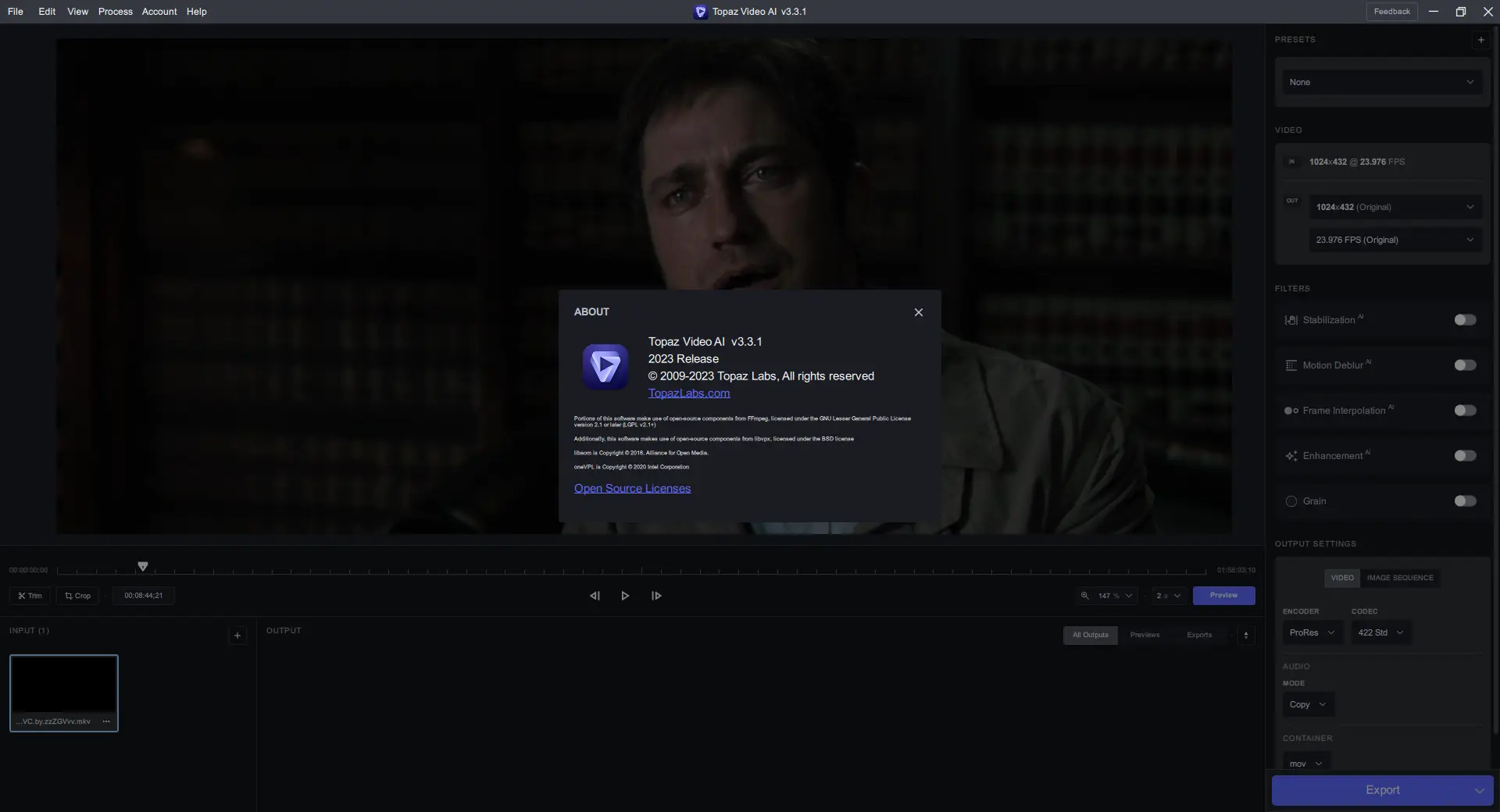Open the zoom level dropdown showing 147 %
Image resolution: width=1500 pixels, height=812 pixels.
click(1115, 596)
